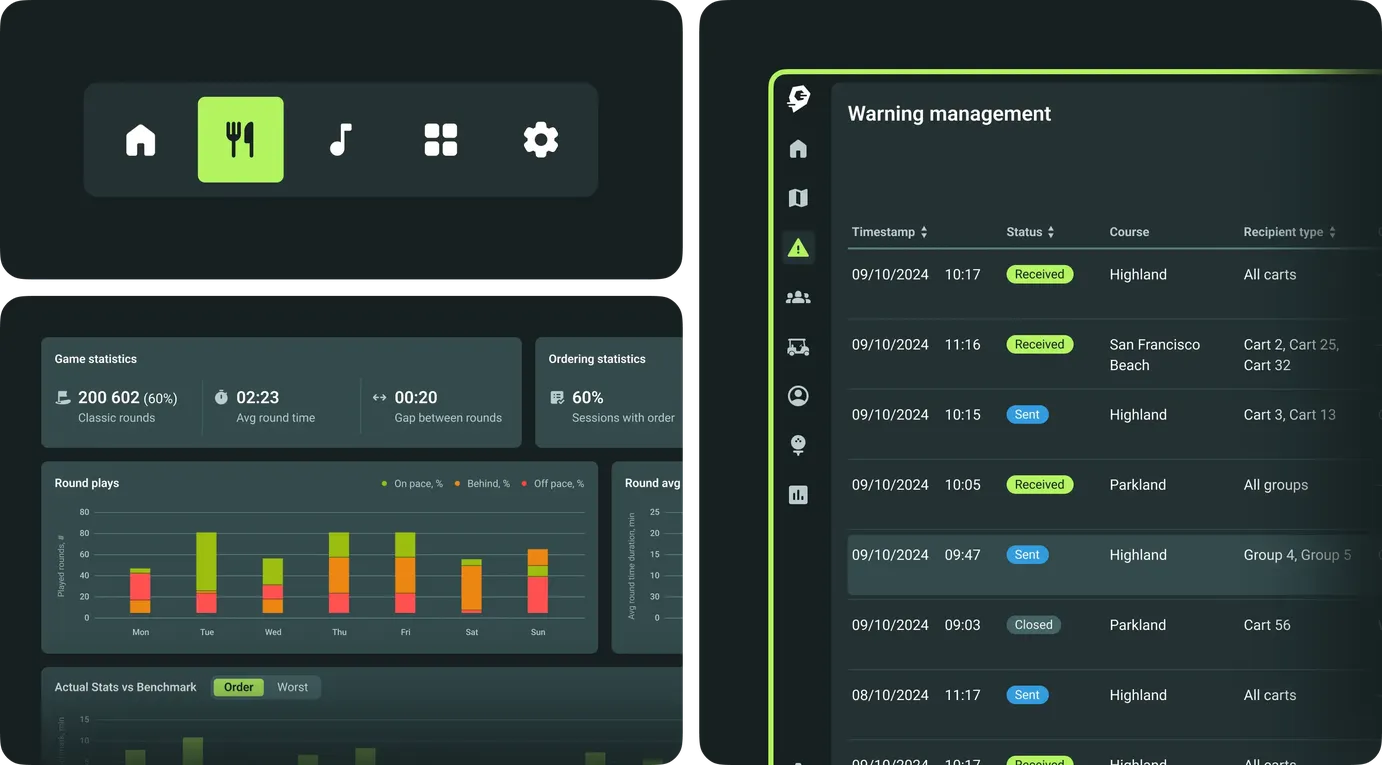Click the hat icon beside Classic rounds
The image size is (1382, 765).
63,398
